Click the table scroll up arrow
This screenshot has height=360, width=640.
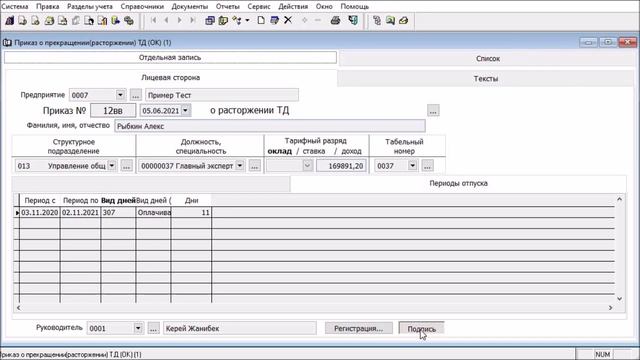[619, 199]
